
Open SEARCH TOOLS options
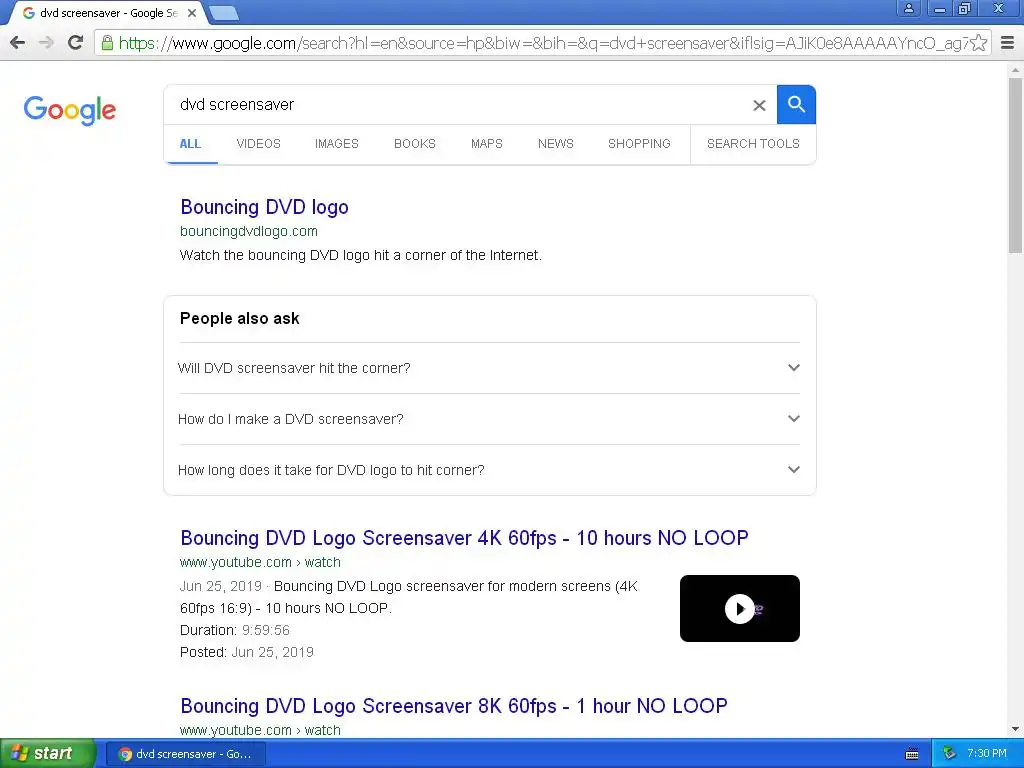coord(753,144)
